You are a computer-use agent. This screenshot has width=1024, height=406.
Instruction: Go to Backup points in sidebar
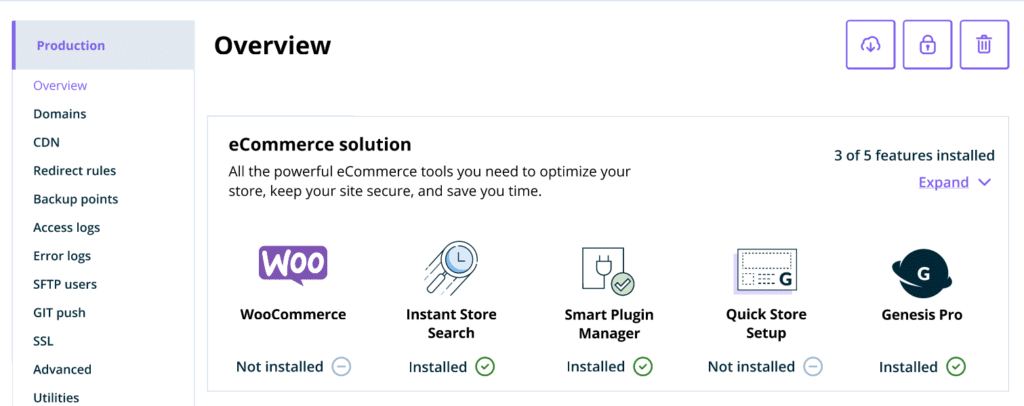tap(75, 199)
